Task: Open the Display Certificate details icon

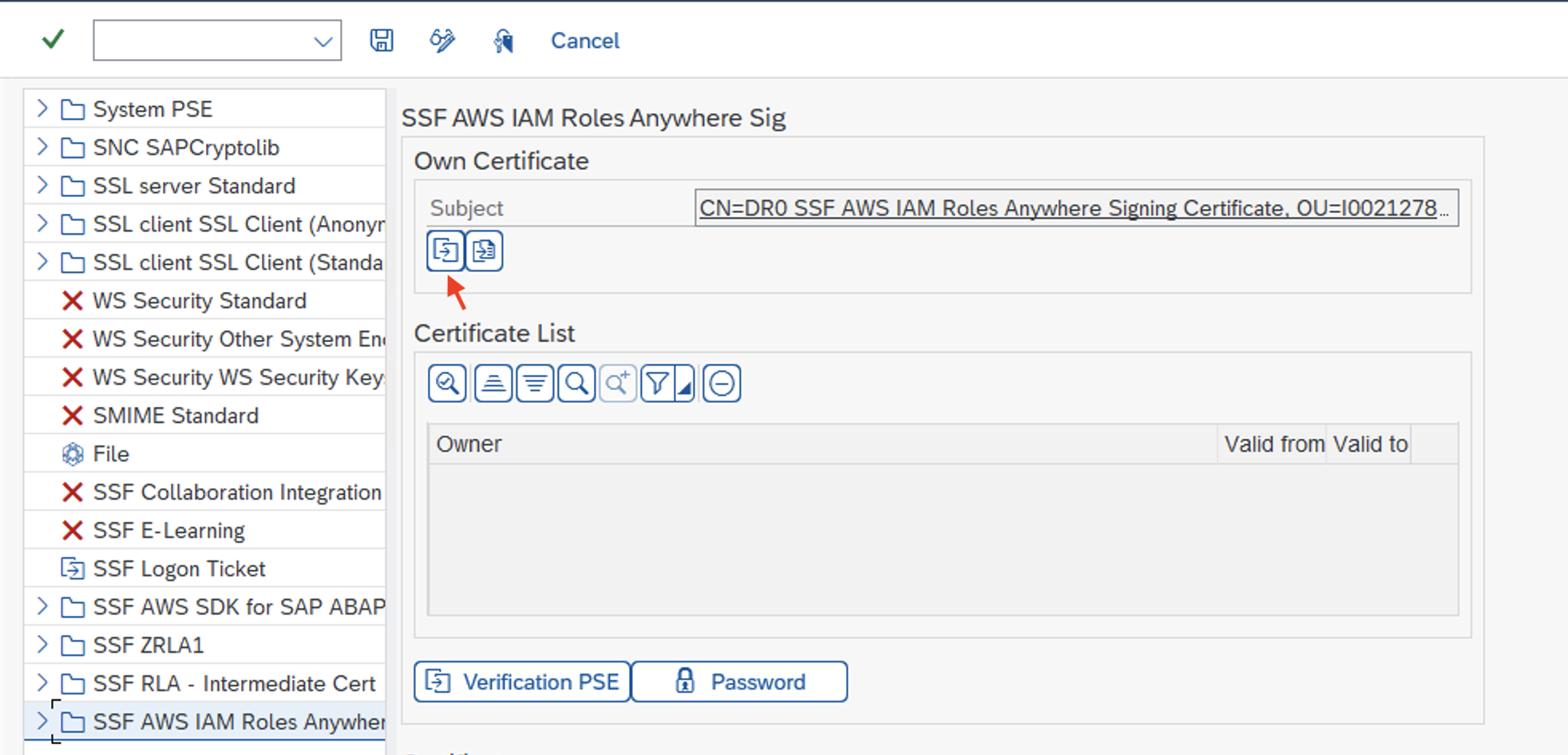Action: tap(447, 383)
